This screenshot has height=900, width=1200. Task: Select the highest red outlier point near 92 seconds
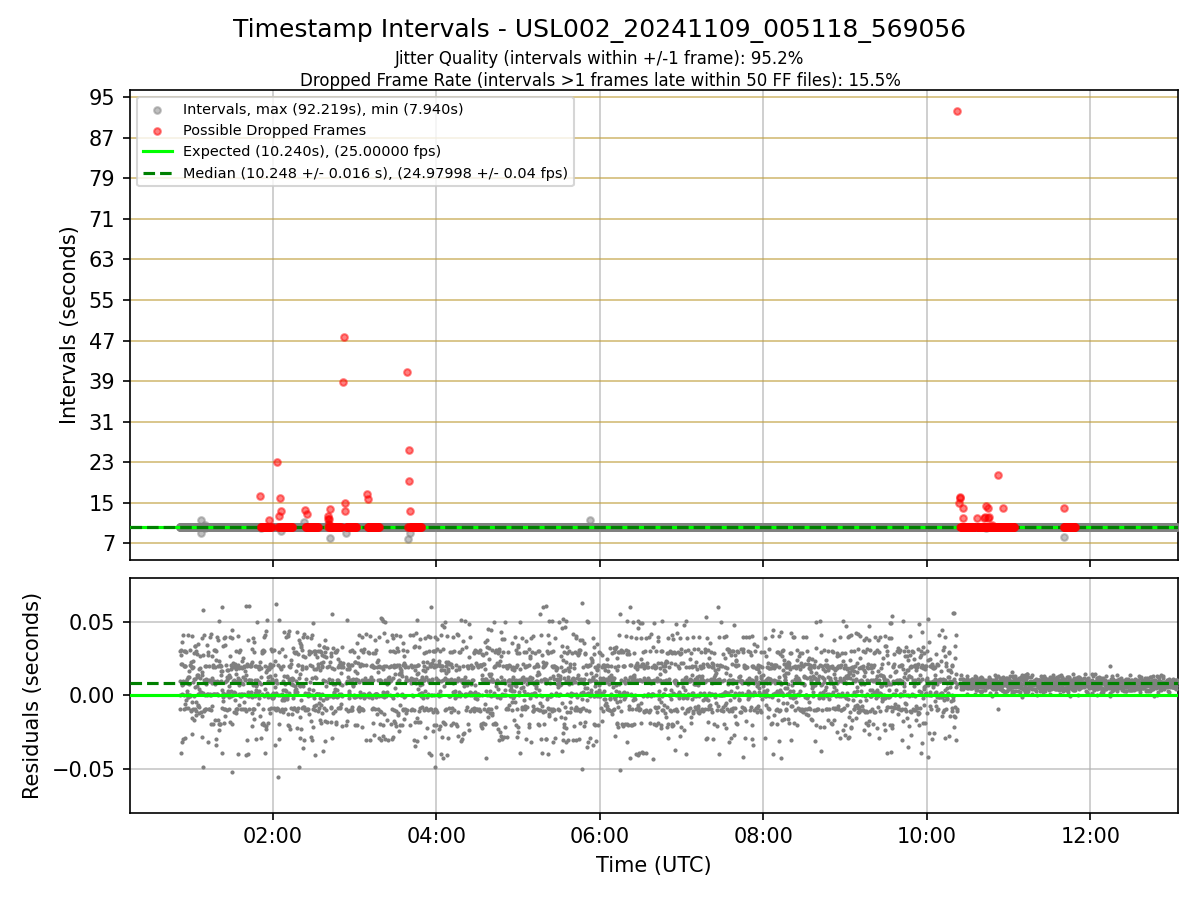[x=957, y=111]
